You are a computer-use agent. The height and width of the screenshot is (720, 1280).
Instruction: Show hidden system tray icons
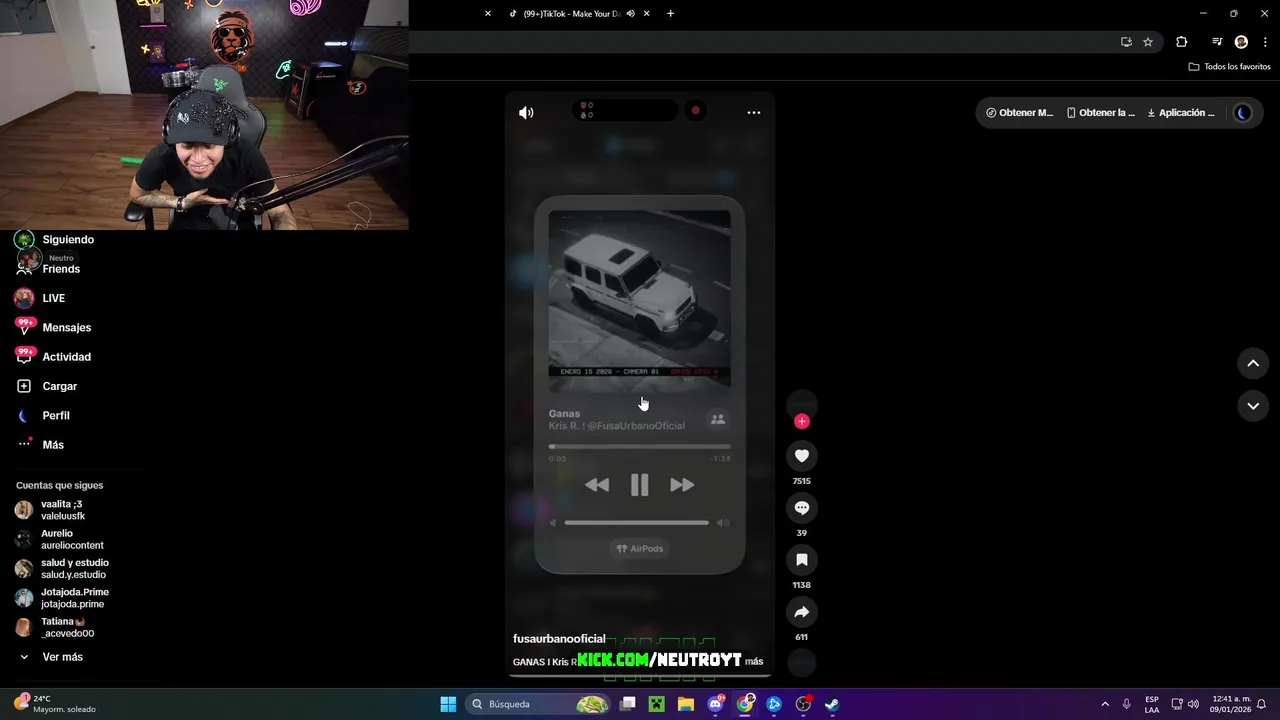pos(1105,704)
